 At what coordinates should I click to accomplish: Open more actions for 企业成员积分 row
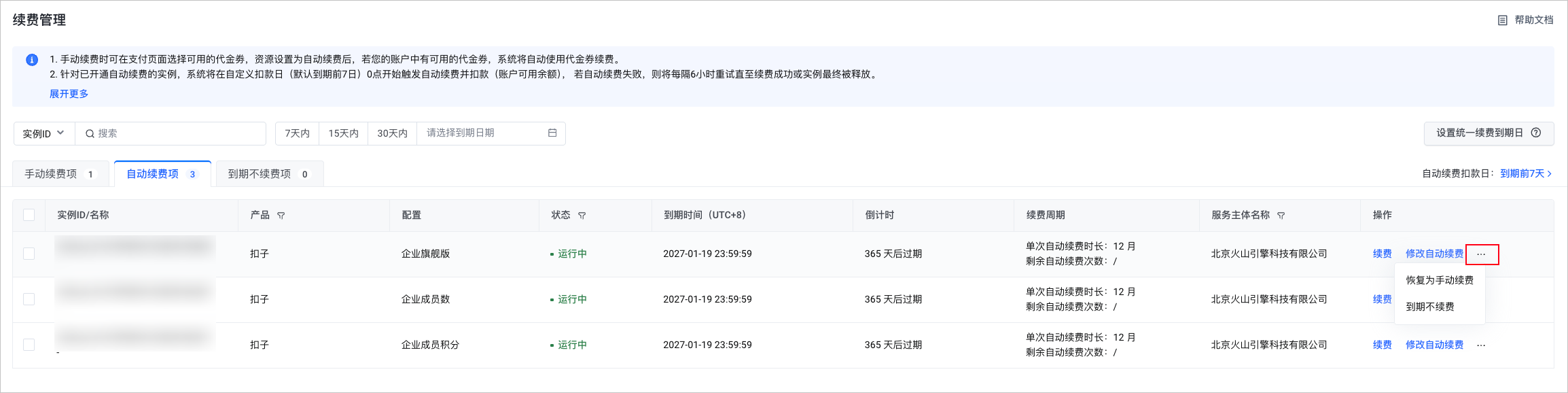click(1481, 345)
